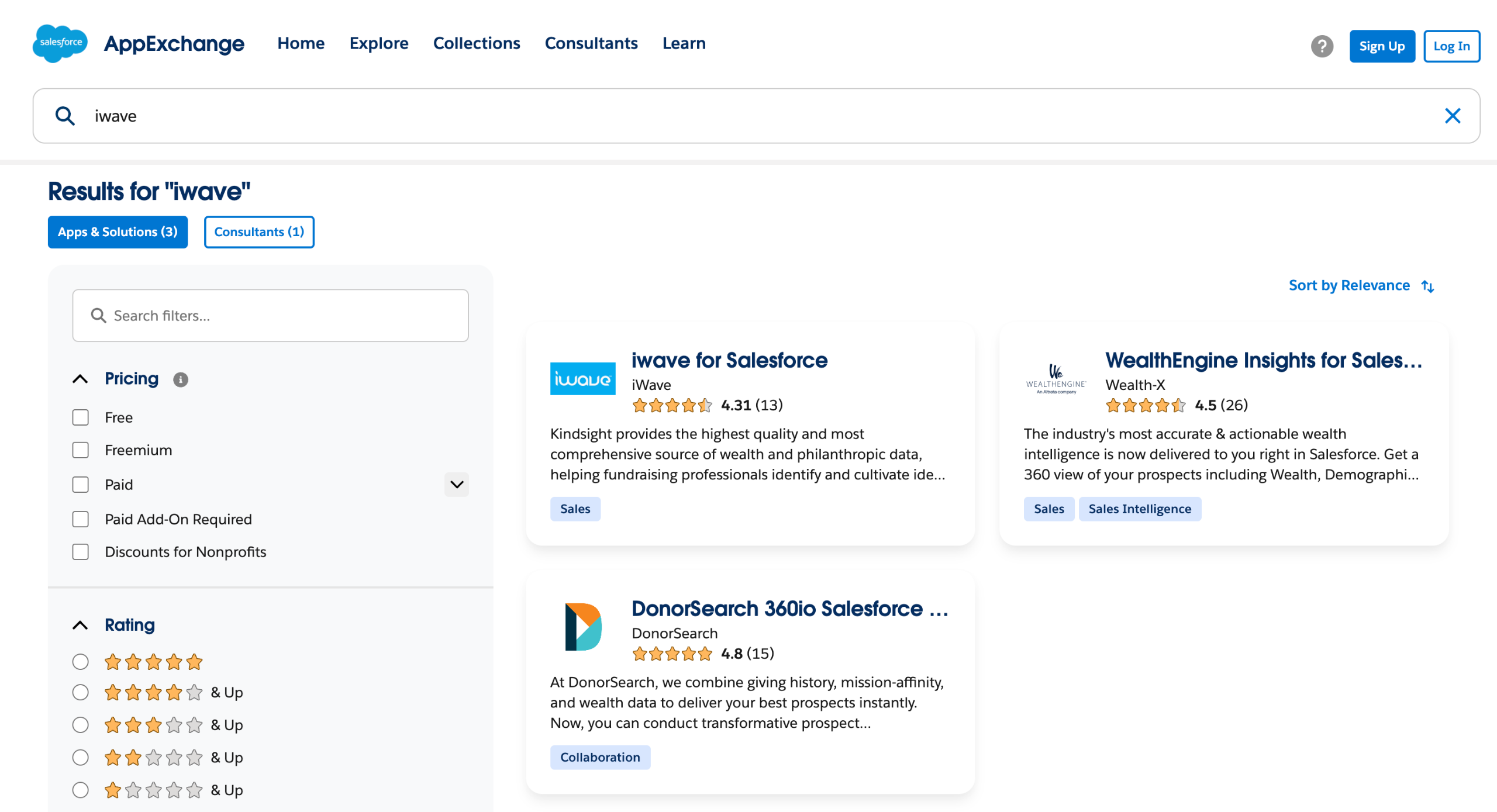The image size is (1497, 812).
Task: Open the DonorSearch logo thumbnail
Action: click(x=582, y=627)
